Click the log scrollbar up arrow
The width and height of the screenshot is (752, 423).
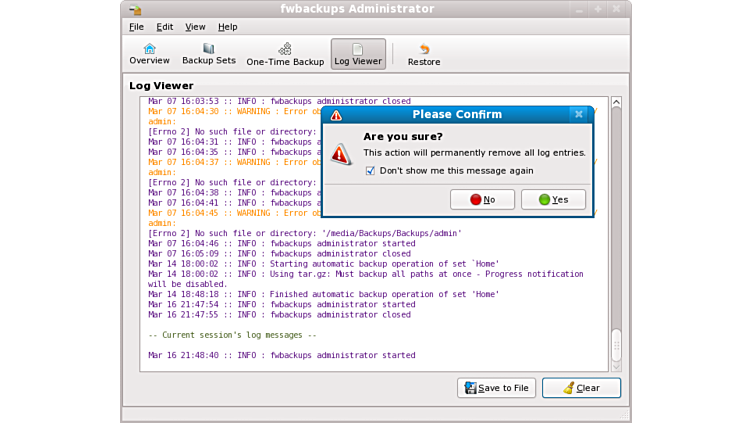coord(616,102)
